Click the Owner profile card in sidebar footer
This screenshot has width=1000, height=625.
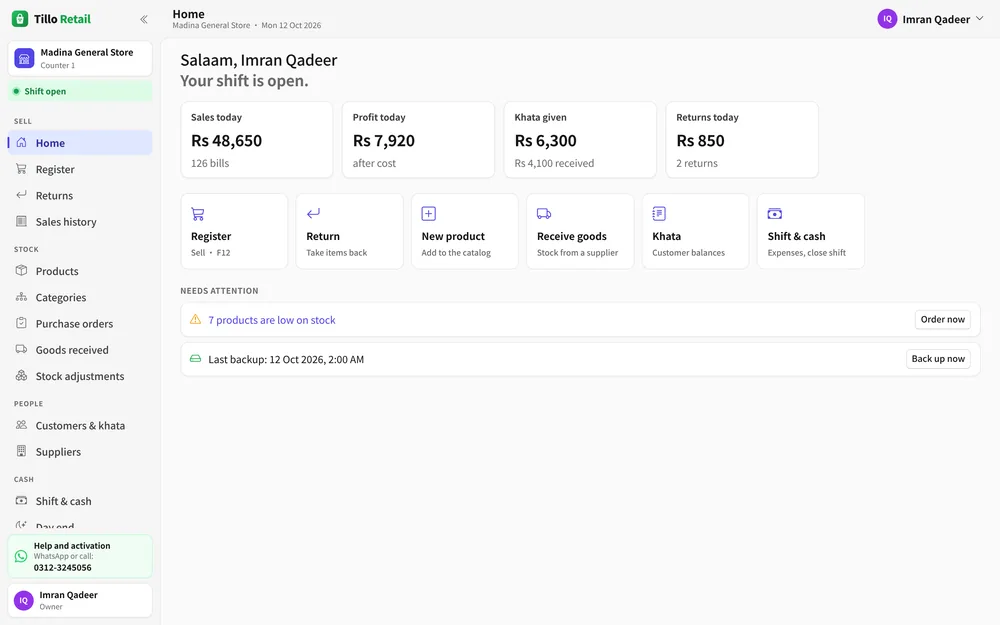tap(80, 600)
